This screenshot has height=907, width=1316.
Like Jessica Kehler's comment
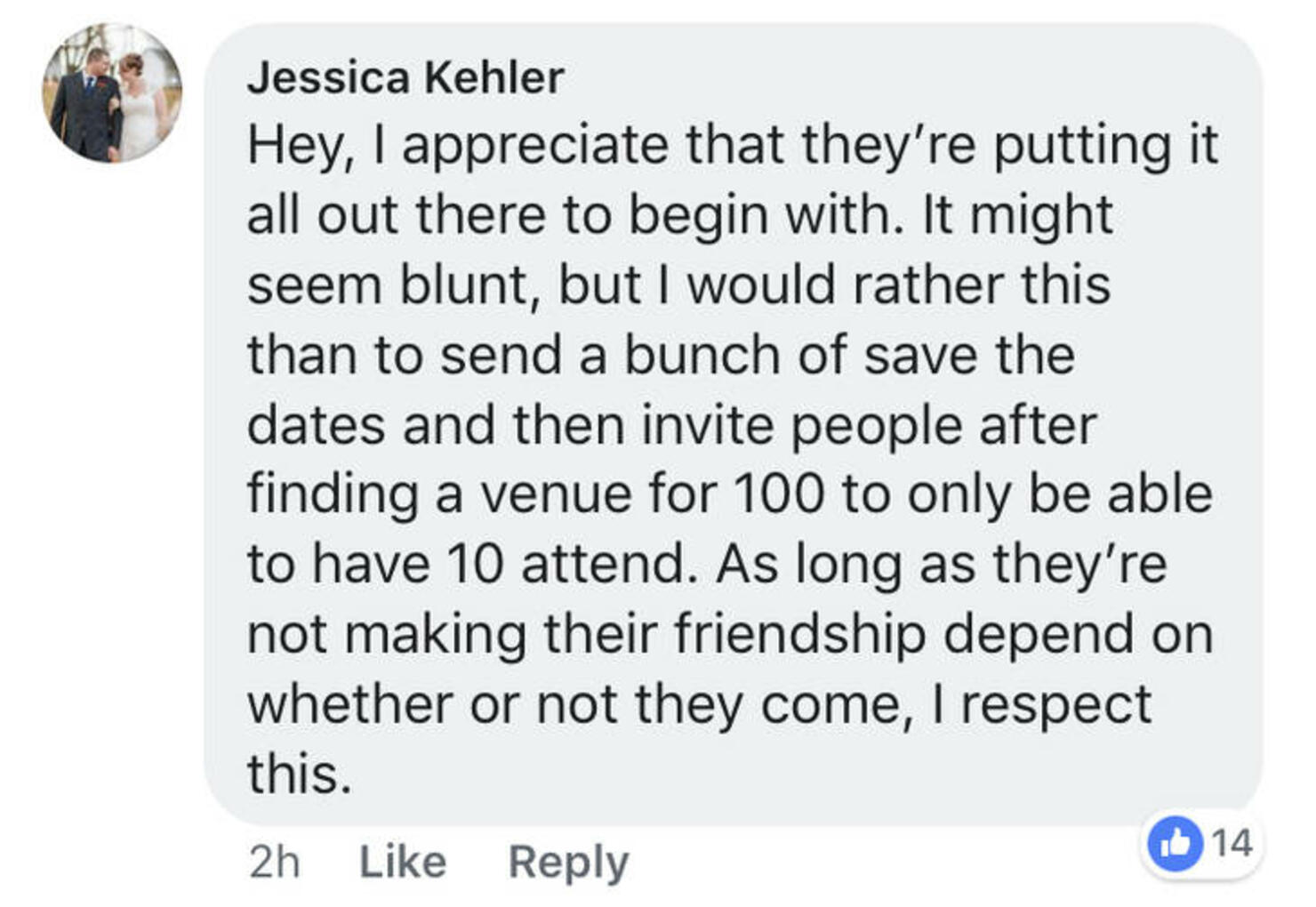pyautogui.click(x=403, y=862)
